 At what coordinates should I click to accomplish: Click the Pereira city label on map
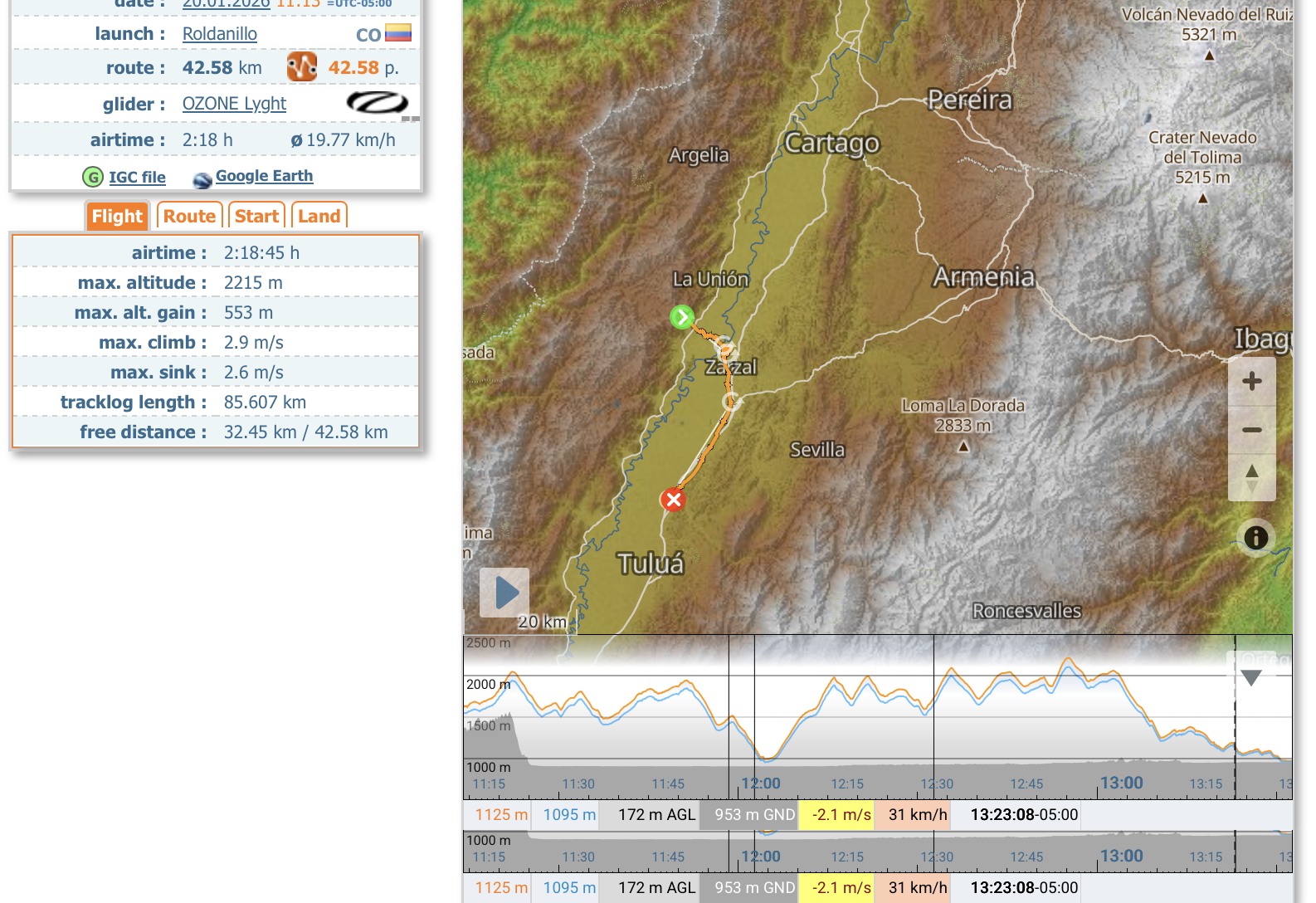pos(970,100)
